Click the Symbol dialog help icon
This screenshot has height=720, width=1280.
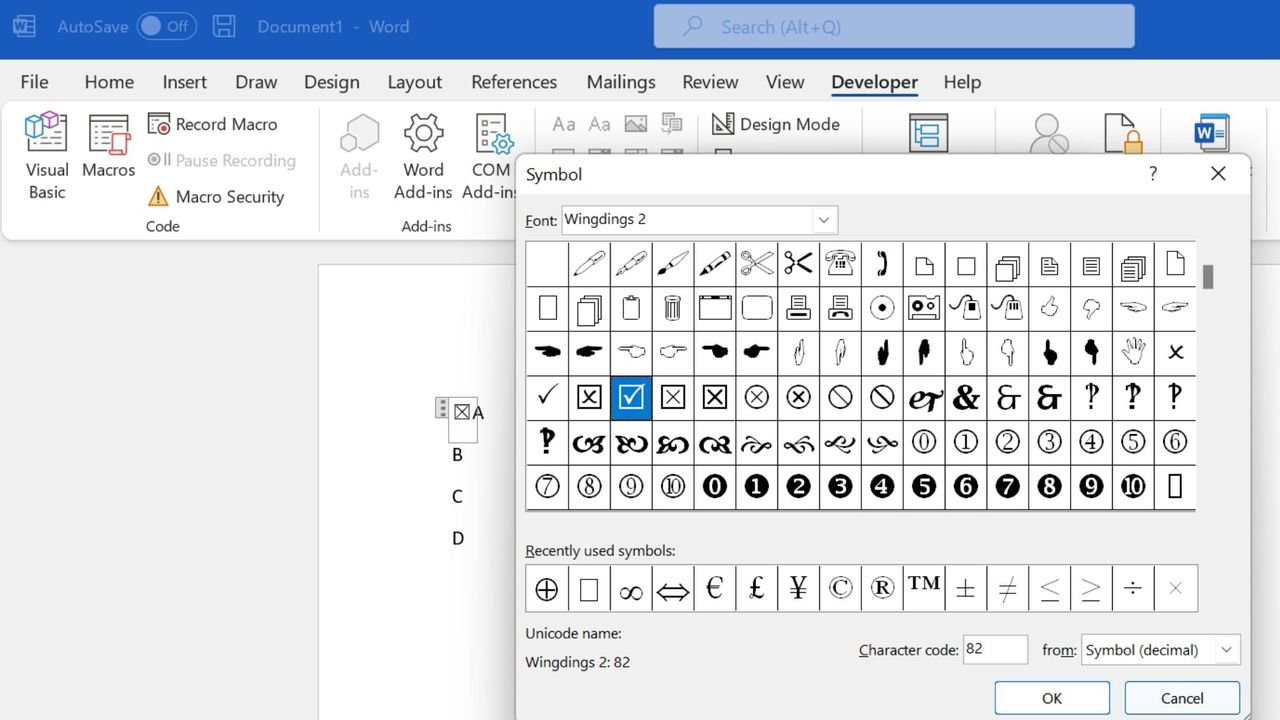1152,174
